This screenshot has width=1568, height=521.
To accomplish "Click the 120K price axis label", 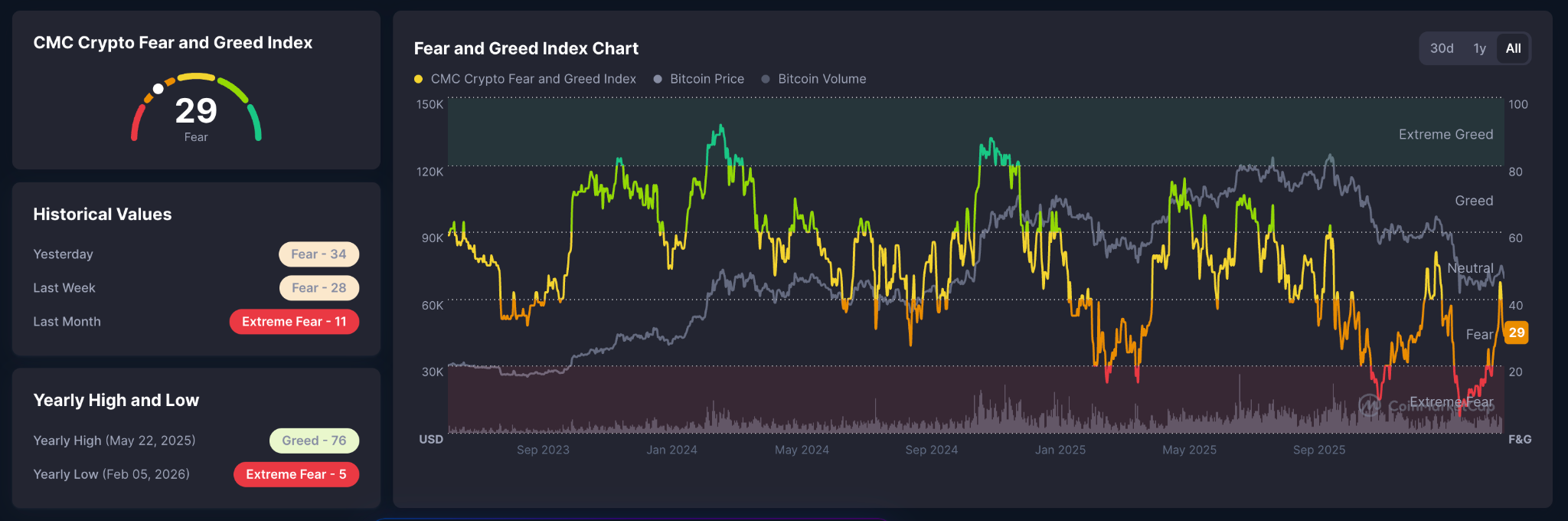I will tap(430, 172).
